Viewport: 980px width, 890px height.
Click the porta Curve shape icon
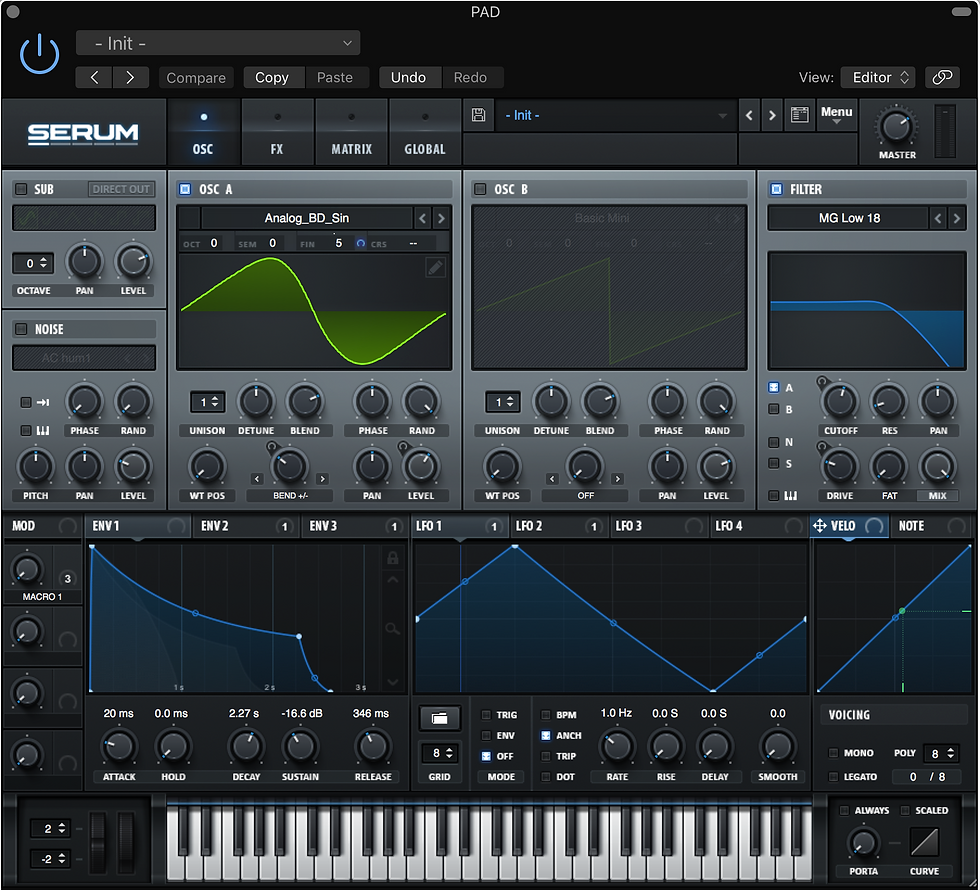click(x=924, y=841)
